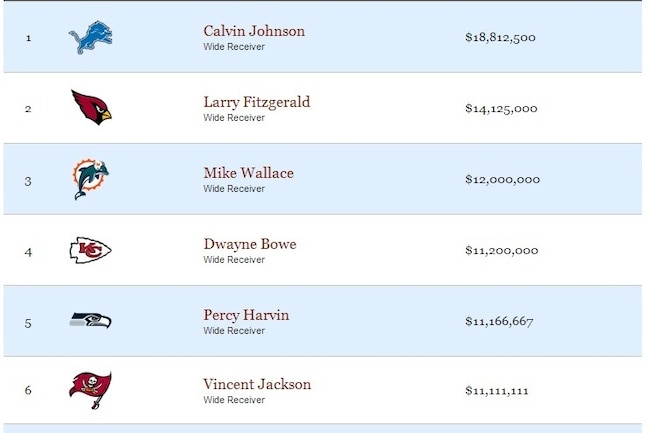649x433 pixels.
Task: Click the $11,166,667 salary figure
Action: pyautogui.click(x=499, y=321)
